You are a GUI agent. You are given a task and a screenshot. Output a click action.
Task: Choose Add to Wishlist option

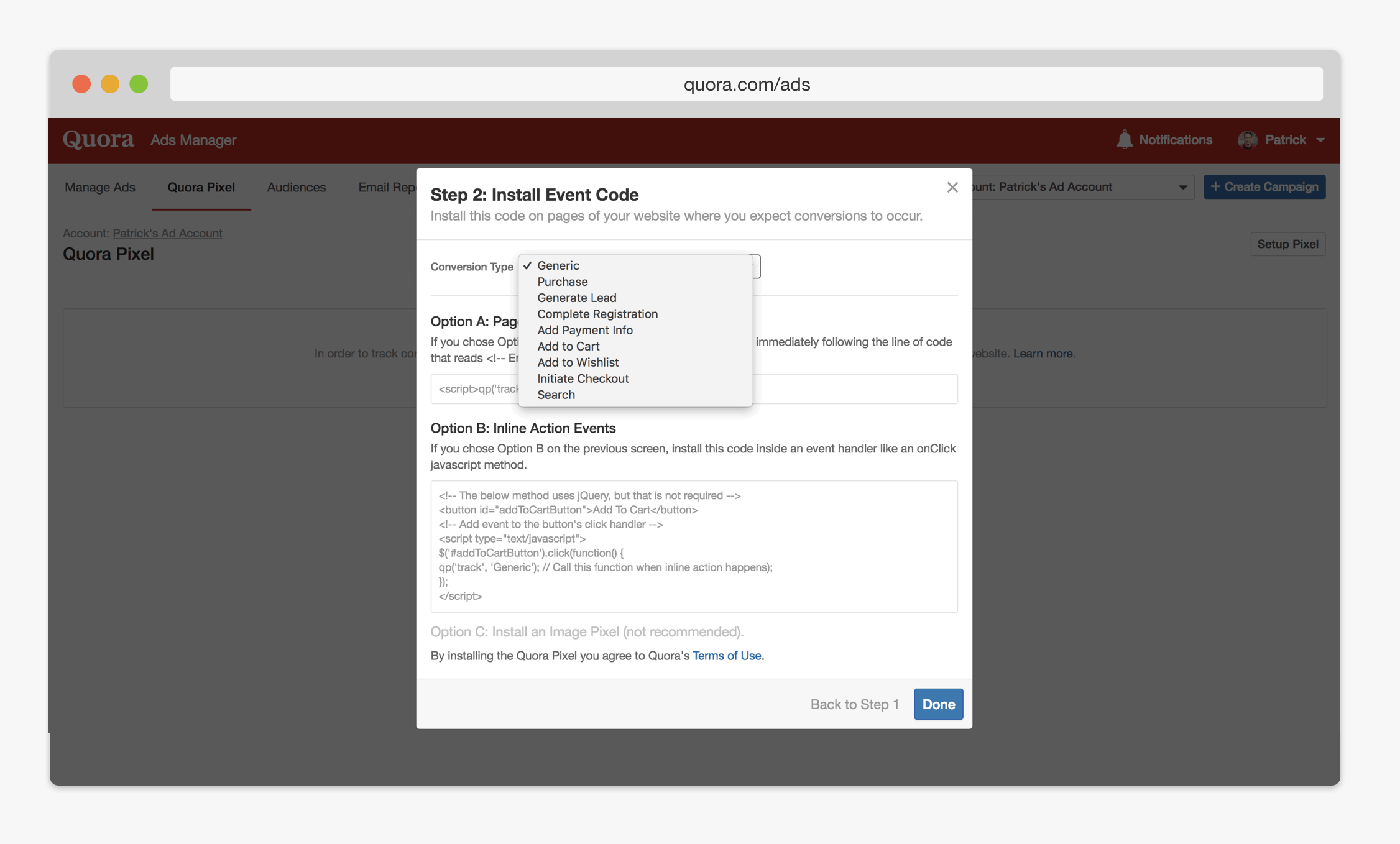(635, 362)
